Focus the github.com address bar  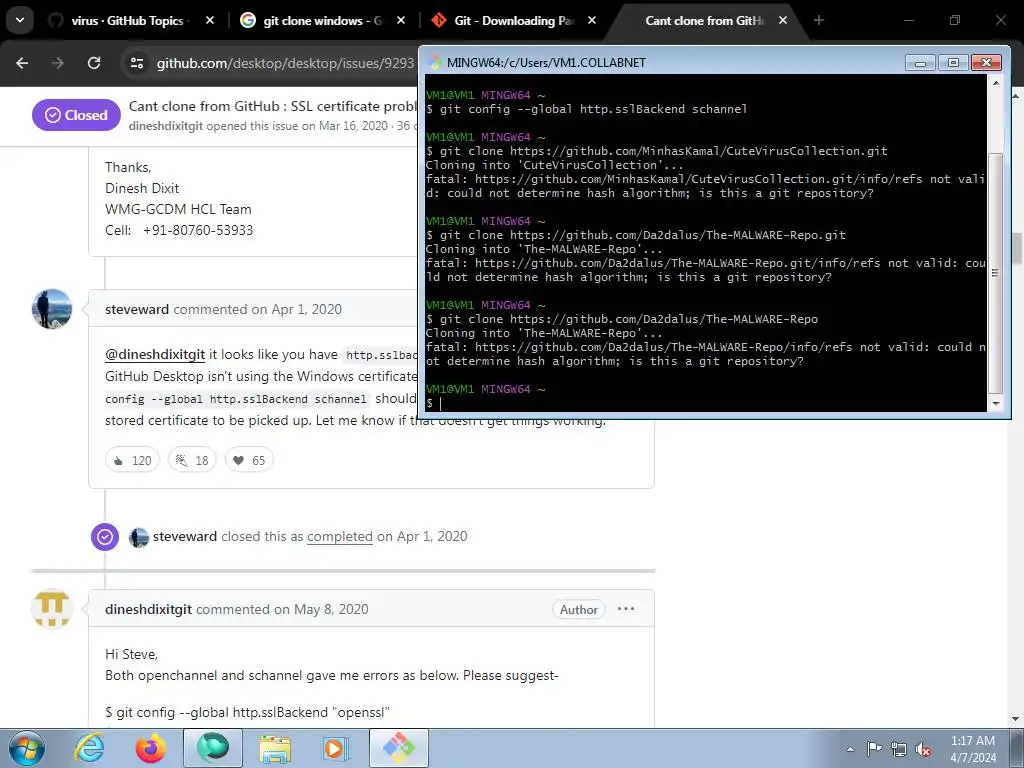[285, 63]
